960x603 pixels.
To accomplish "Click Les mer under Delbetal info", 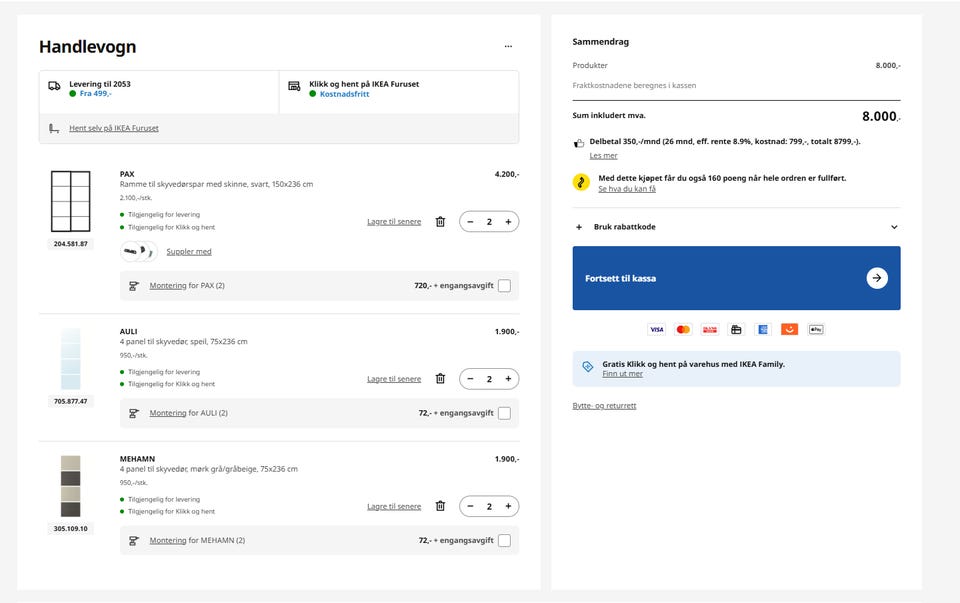I will pyautogui.click(x=603, y=156).
